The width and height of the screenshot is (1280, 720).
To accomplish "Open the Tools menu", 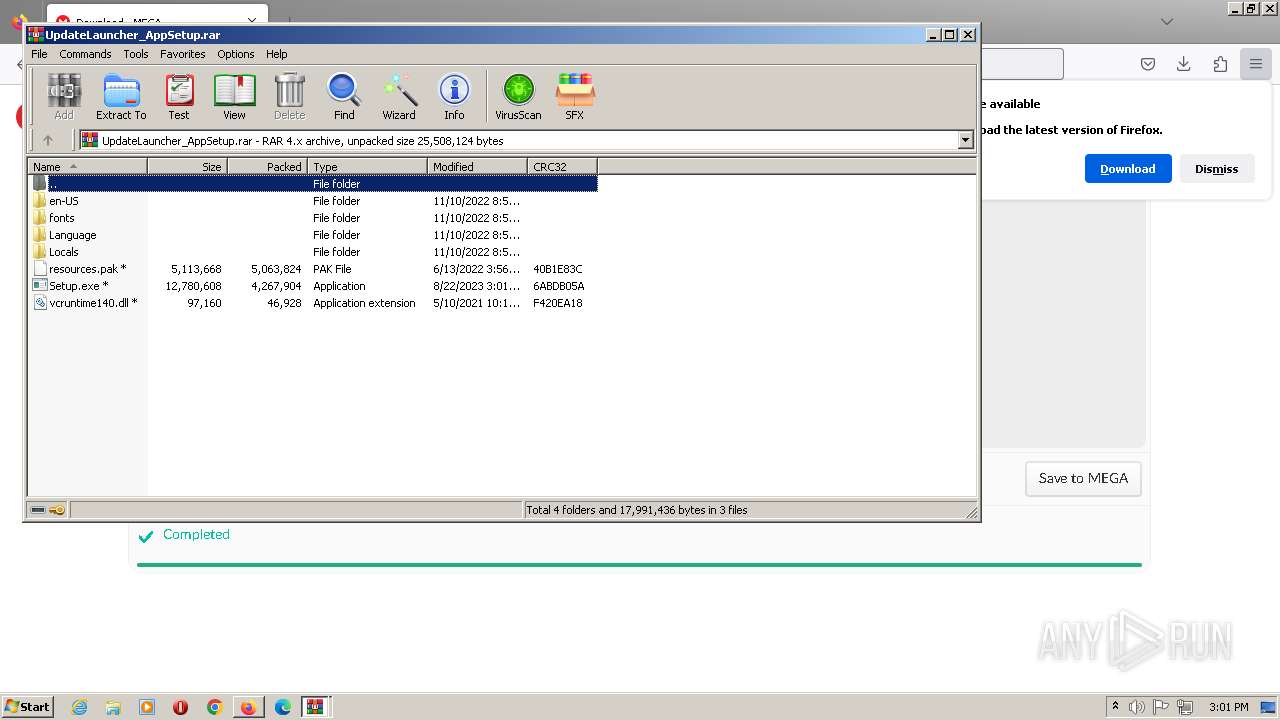I will (x=136, y=54).
